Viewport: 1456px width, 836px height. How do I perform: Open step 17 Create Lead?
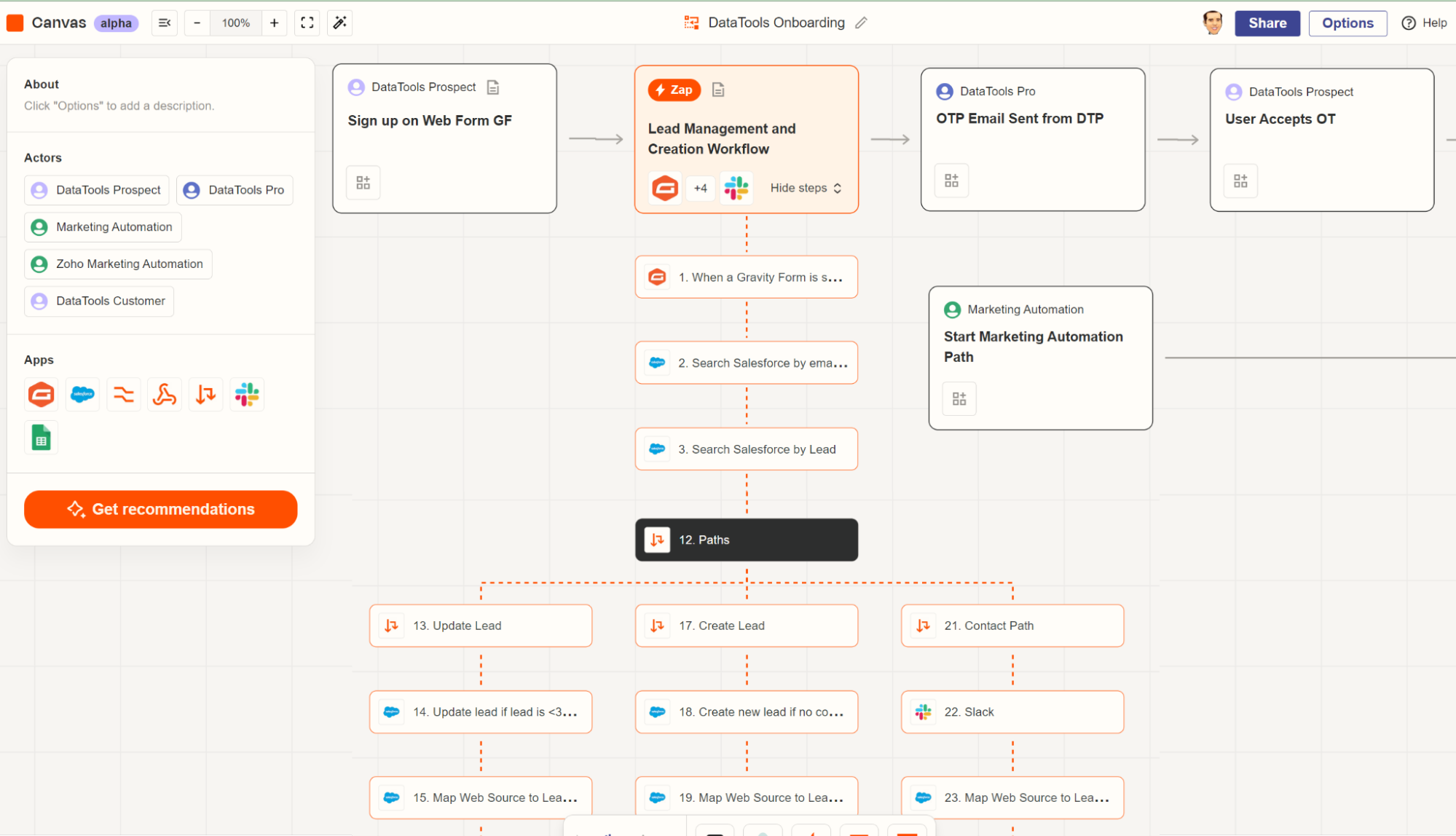[747, 626]
